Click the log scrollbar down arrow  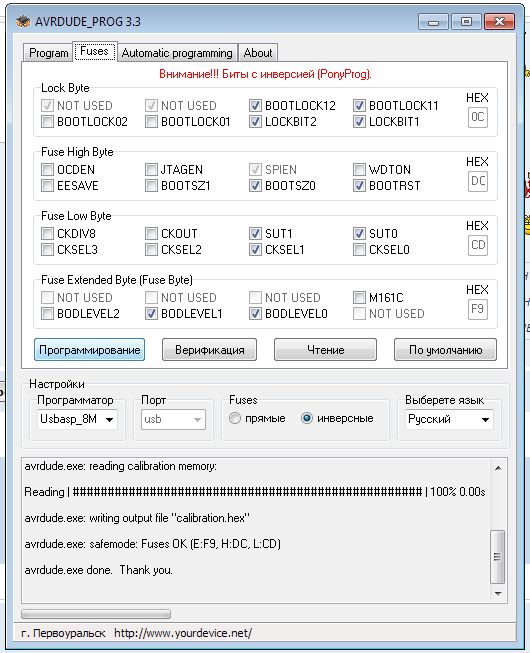point(498,593)
